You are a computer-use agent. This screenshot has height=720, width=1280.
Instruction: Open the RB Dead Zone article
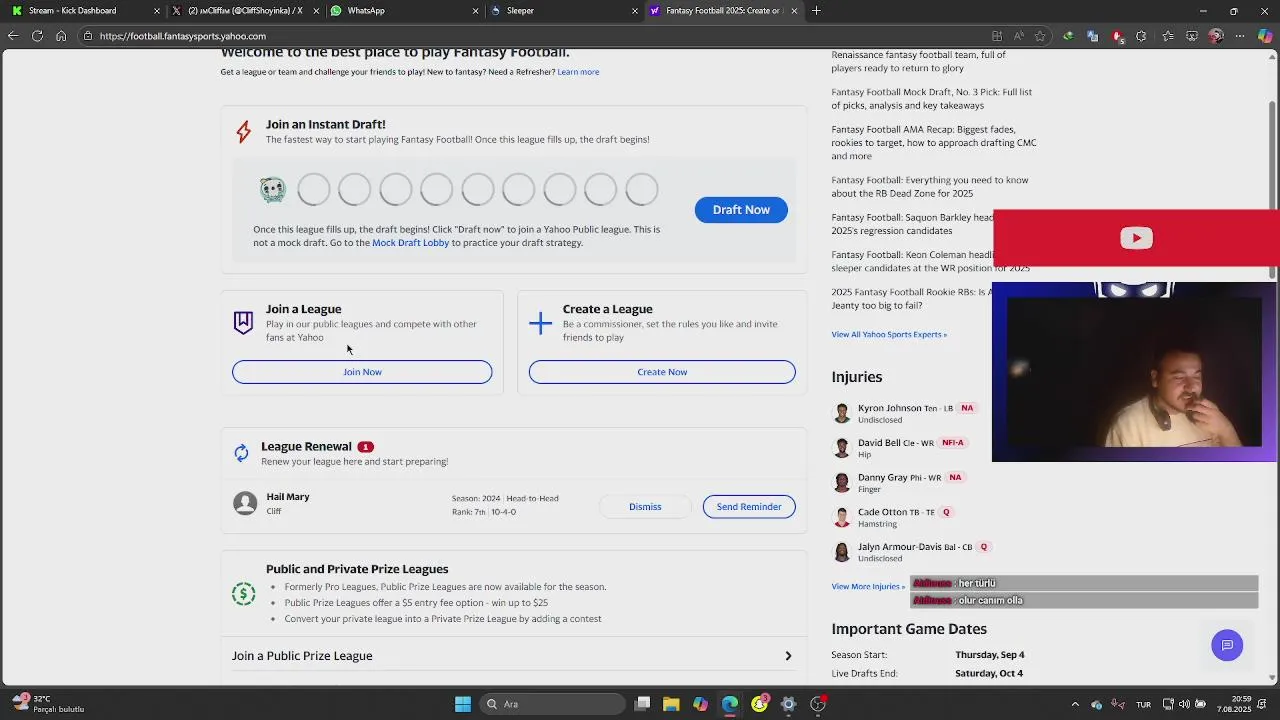click(x=930, y=187)
